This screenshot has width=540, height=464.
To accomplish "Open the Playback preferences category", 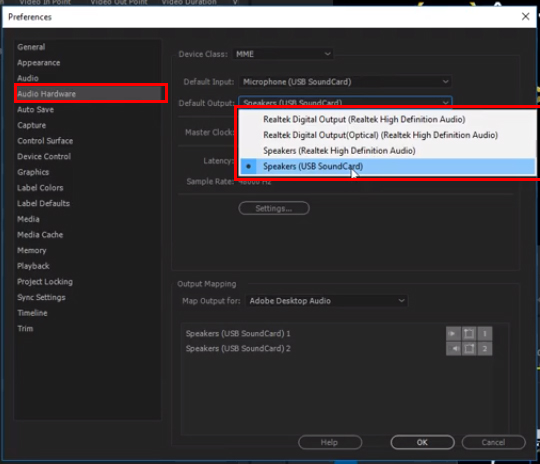I will 33,266.
